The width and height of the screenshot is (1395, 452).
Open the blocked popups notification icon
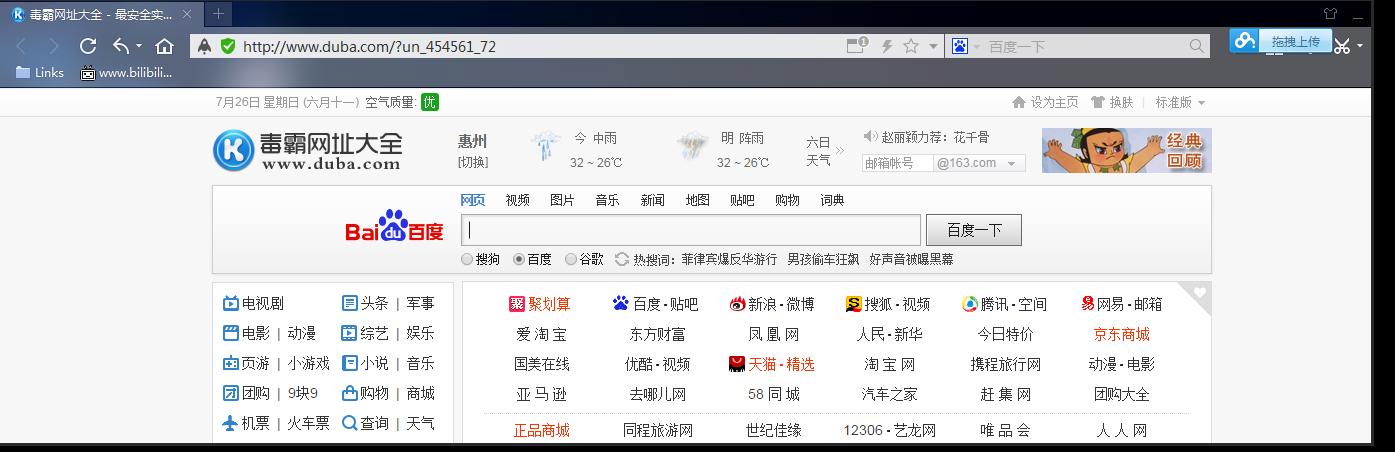pyautogui.click(x=857, y=45)
